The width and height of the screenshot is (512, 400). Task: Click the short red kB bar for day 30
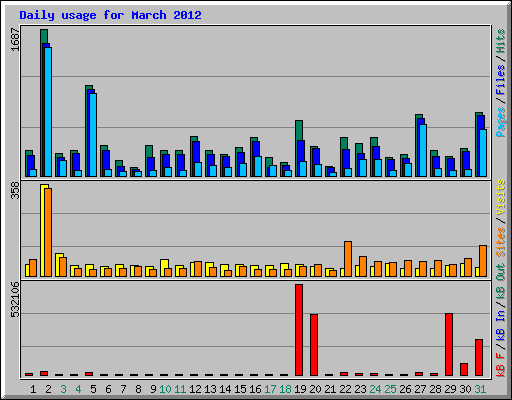coord(464,369)
